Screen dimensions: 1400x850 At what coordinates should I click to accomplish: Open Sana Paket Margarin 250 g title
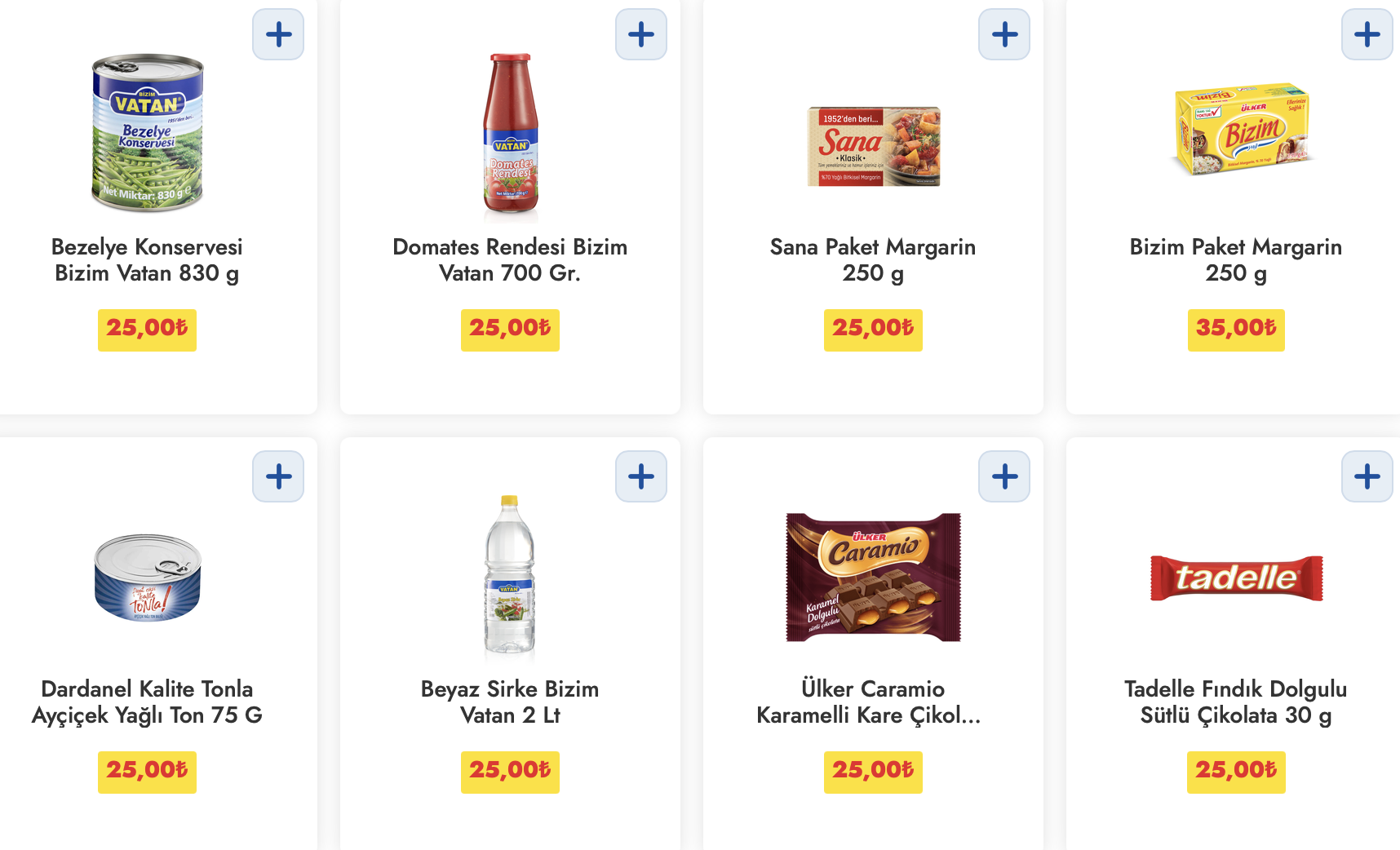pos(873,259)
